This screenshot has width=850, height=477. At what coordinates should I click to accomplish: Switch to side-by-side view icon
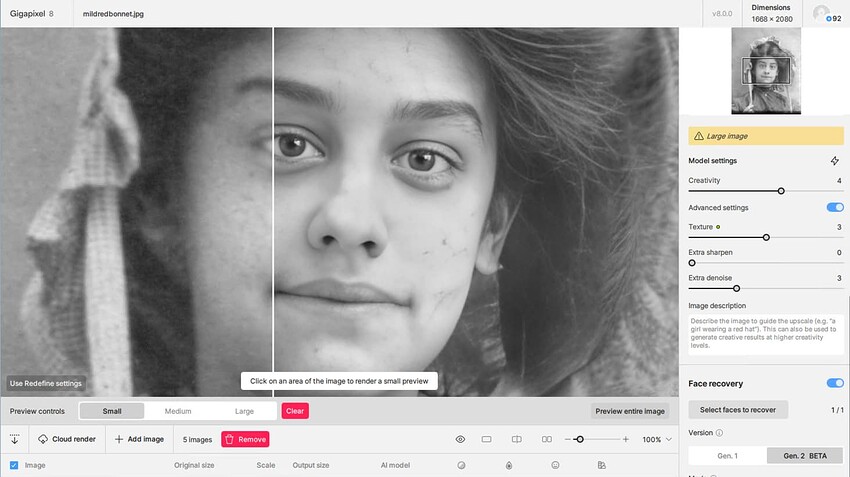pyautogui.click(x=546, y=439)
